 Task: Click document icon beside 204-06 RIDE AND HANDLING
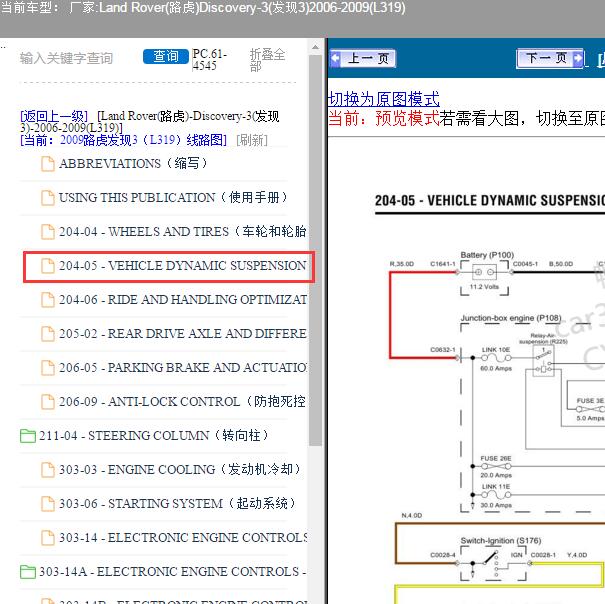coord(48,299)
